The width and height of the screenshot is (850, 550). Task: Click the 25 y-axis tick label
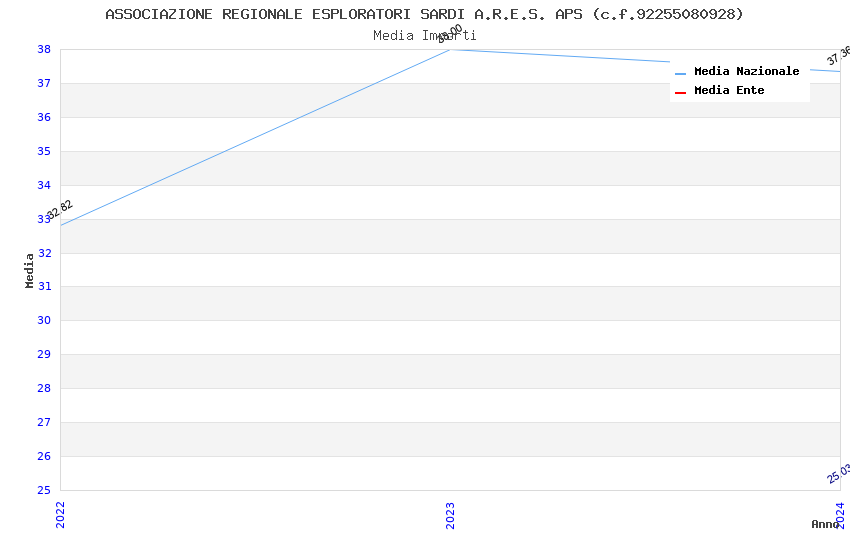44,490
